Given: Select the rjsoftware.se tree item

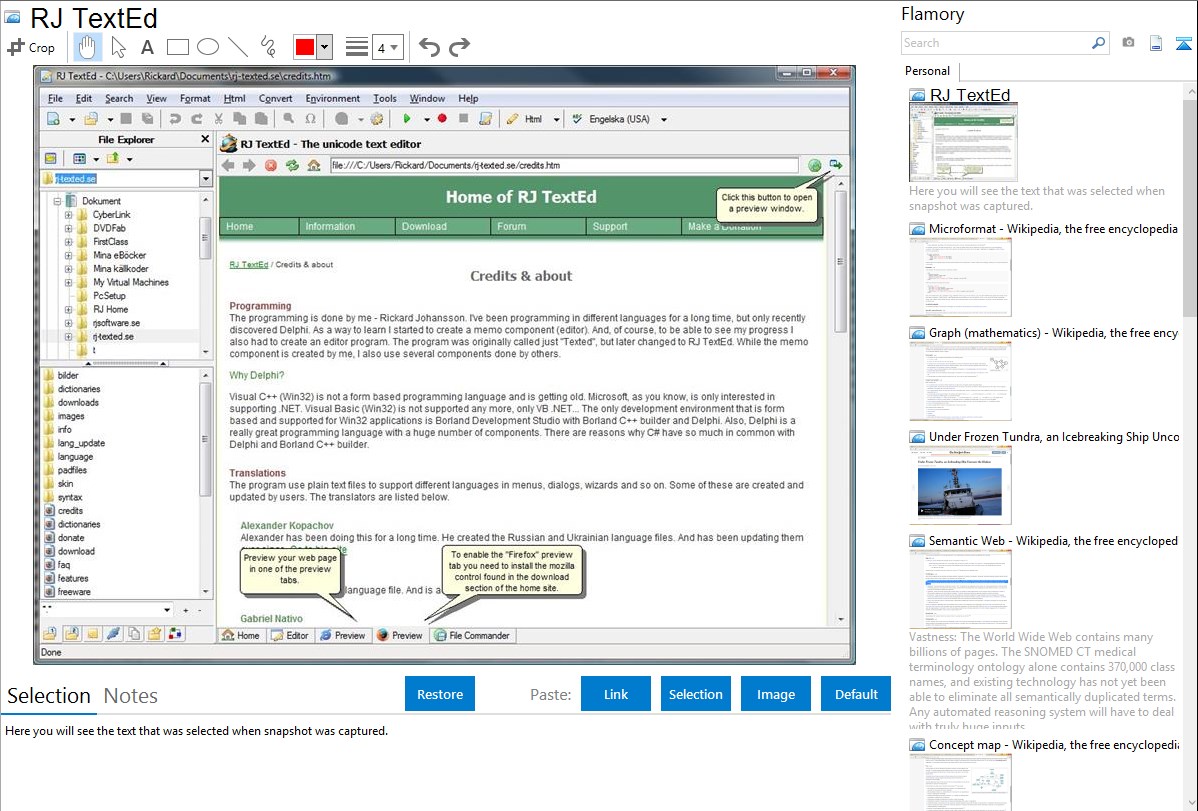Looking at the screenshot, I should tap(116, 323).
